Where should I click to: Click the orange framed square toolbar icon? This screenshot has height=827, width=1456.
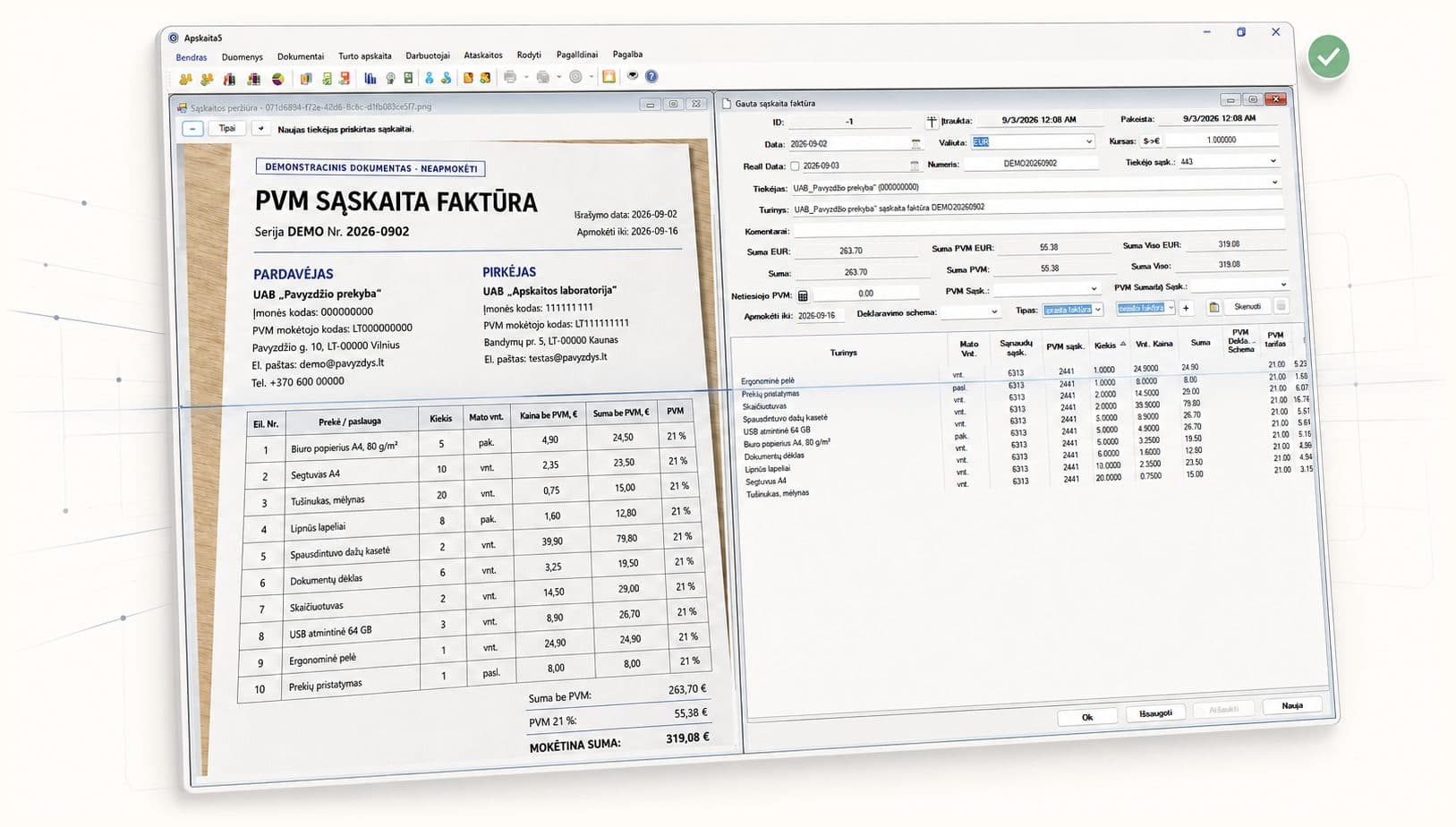(x=609, y=76)
